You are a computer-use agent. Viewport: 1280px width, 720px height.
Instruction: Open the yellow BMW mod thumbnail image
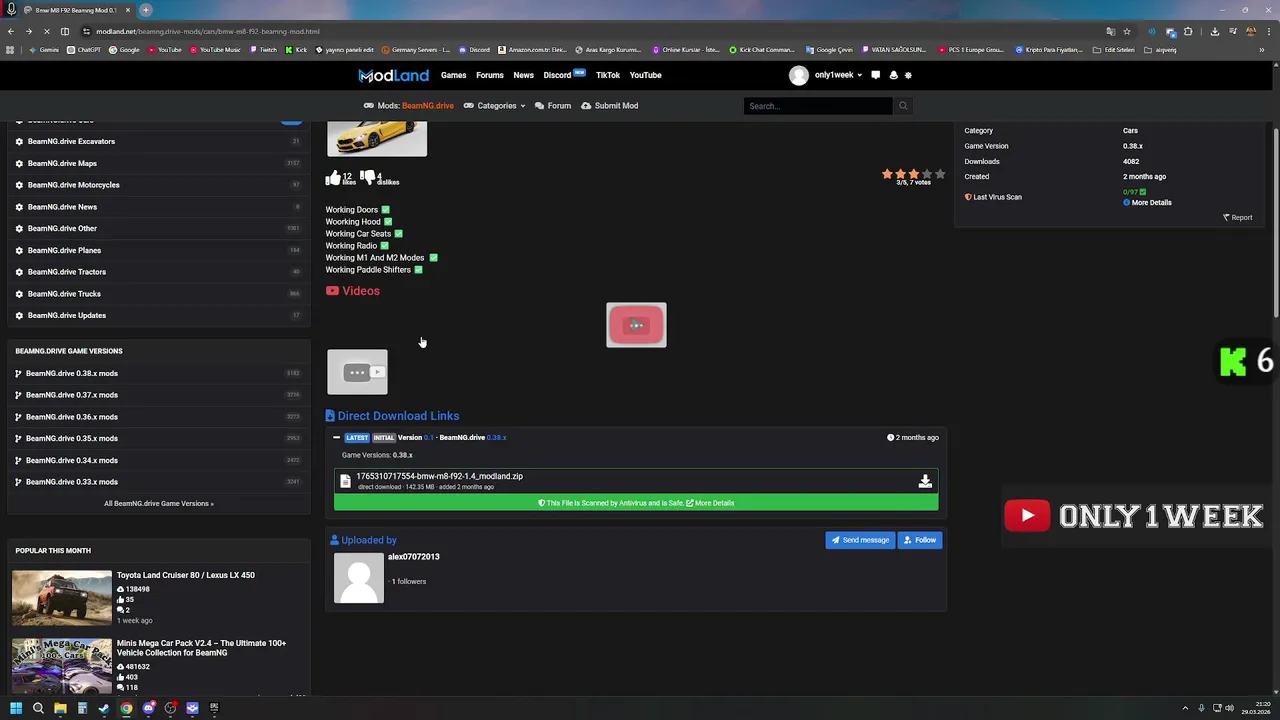377,138
